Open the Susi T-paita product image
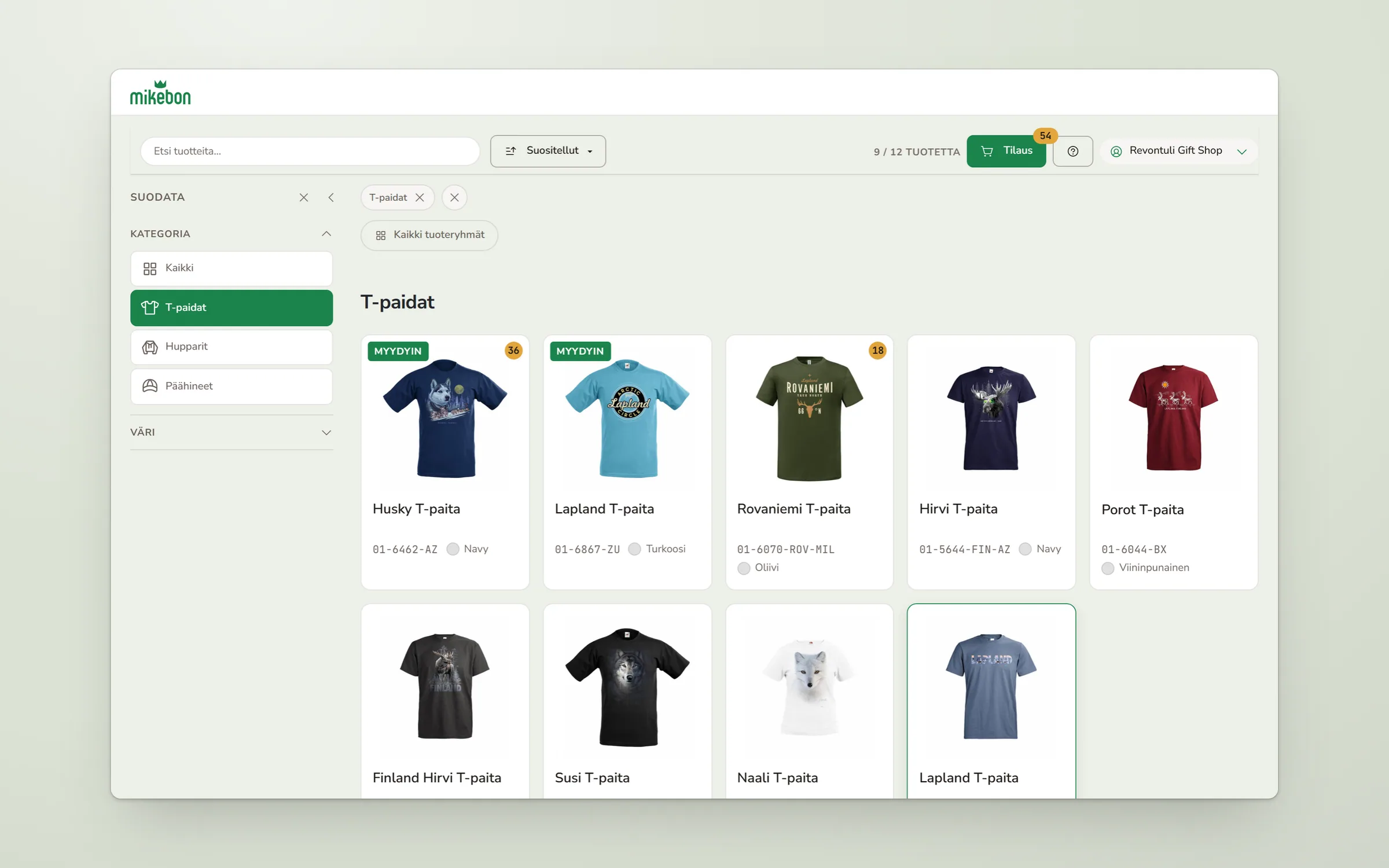1389x868 pixels. [627, 687]
